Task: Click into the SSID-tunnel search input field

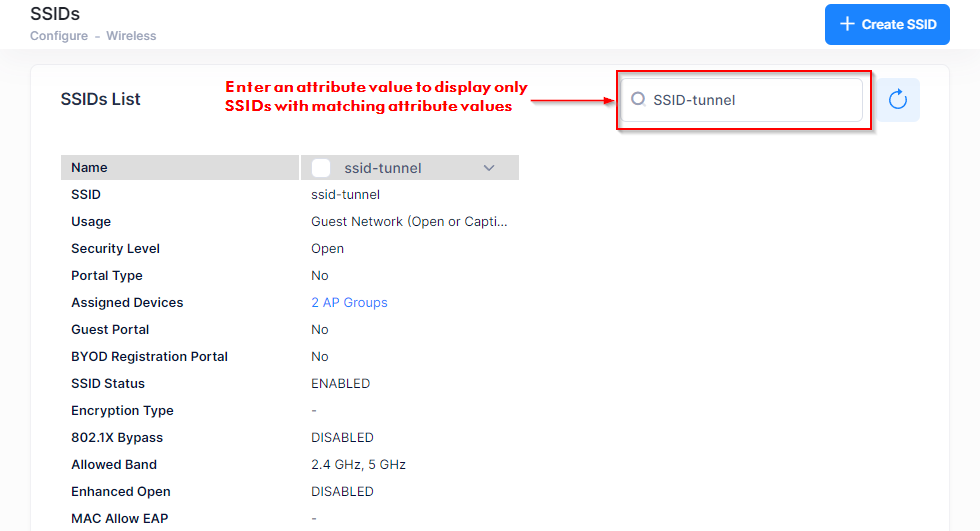Action: coord(750,100)
